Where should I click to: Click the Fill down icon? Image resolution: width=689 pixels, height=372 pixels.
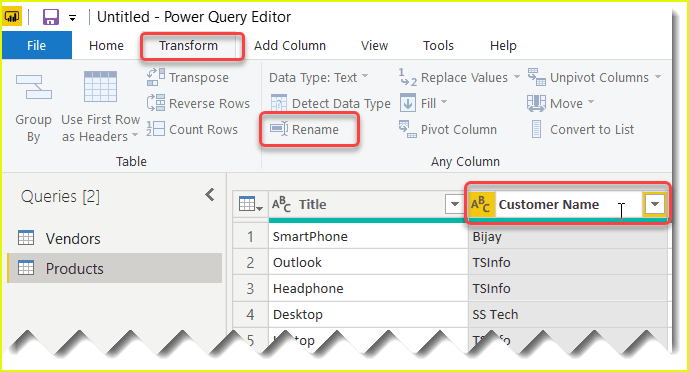tap(407, 103)
